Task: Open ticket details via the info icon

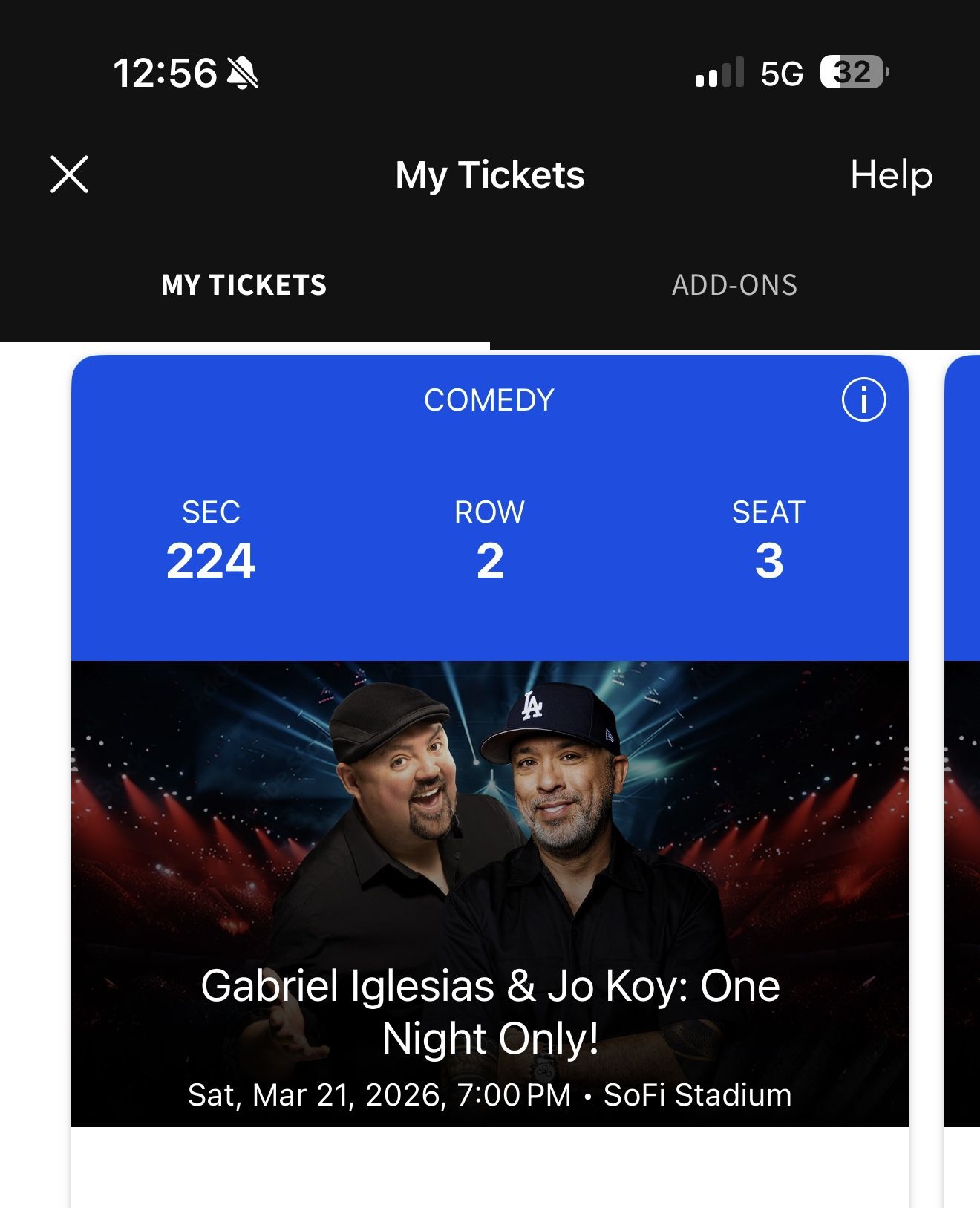Action: point(866,399)
